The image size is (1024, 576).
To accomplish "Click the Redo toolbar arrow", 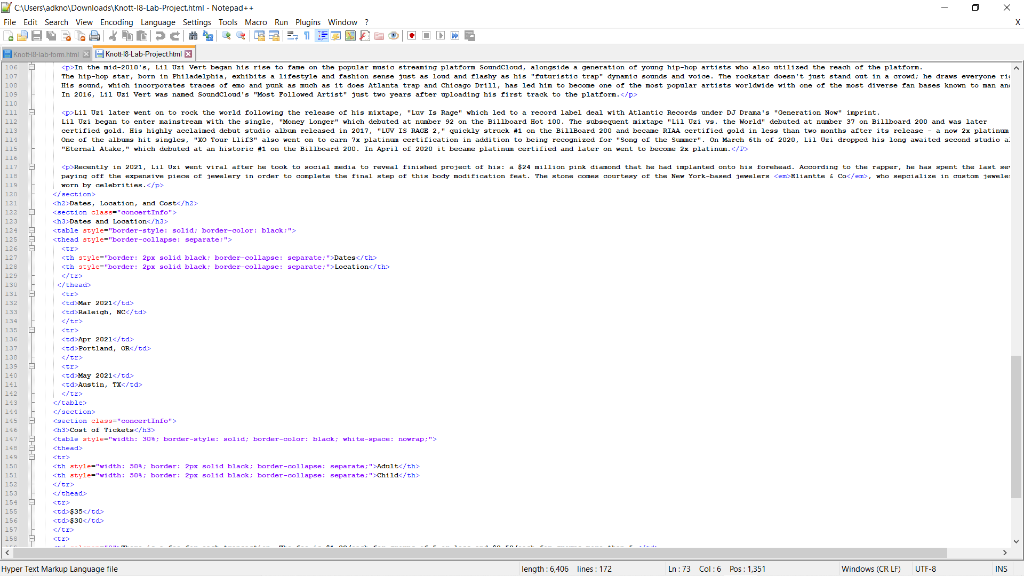I will coord(174,36).
